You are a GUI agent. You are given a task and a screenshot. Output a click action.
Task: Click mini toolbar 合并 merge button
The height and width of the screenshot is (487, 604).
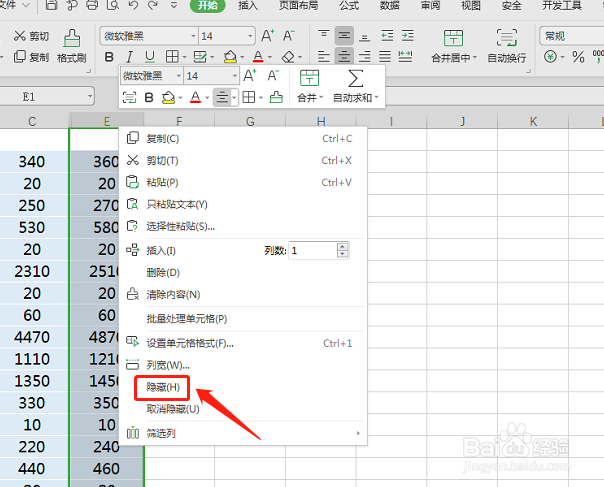pos(310,86)
